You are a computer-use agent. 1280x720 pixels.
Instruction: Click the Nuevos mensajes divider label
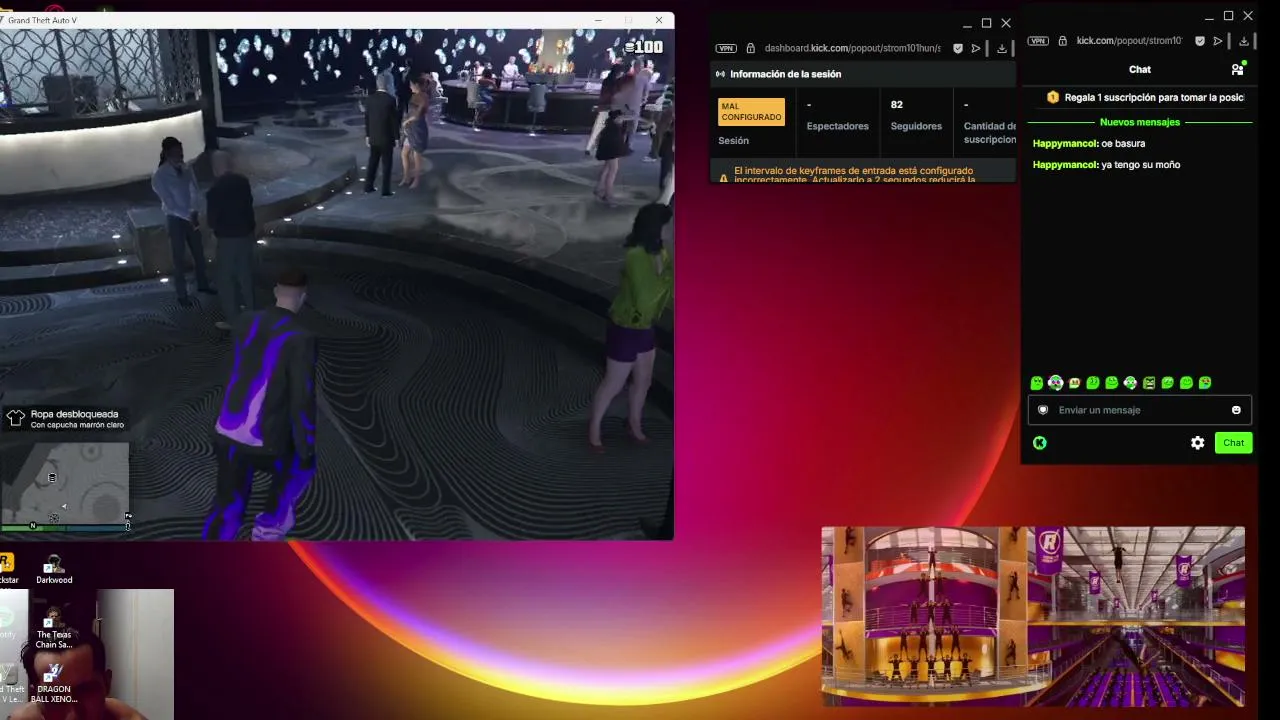point(1140,122)
